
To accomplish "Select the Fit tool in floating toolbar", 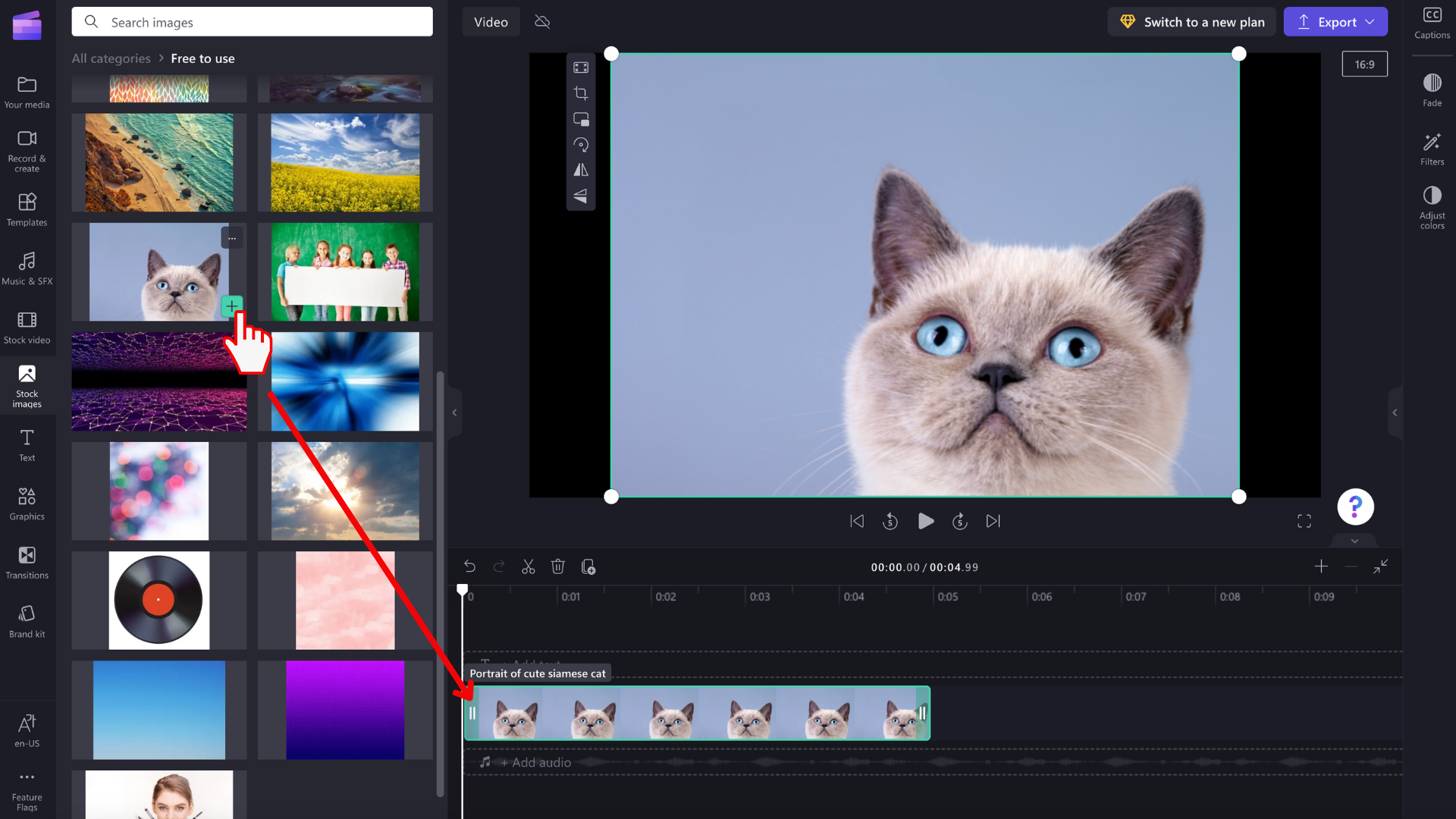I will coord(581,67).
